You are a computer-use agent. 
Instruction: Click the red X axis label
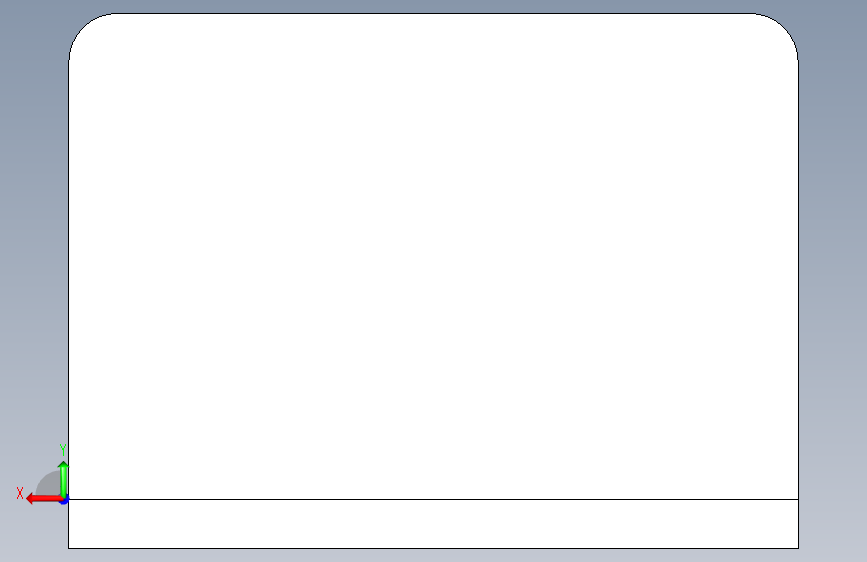(20, 493)
